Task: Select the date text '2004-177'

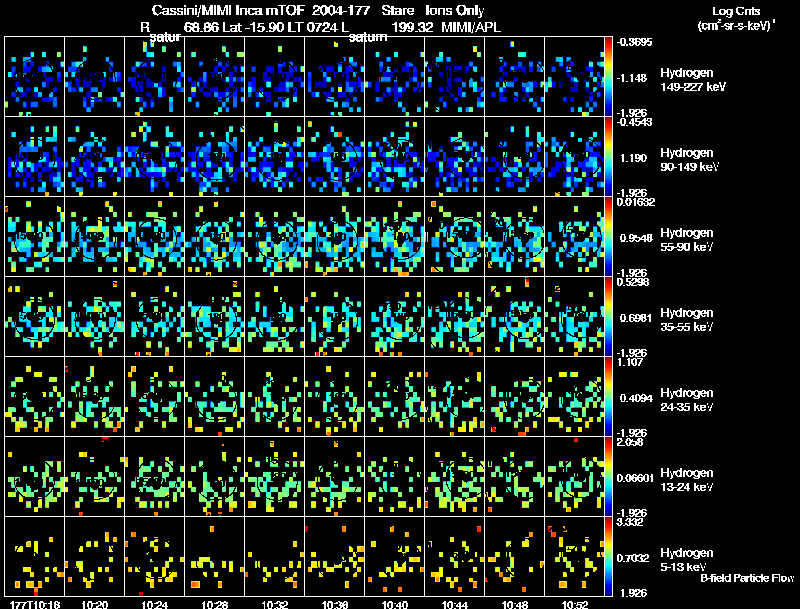Action: [341, 10]
